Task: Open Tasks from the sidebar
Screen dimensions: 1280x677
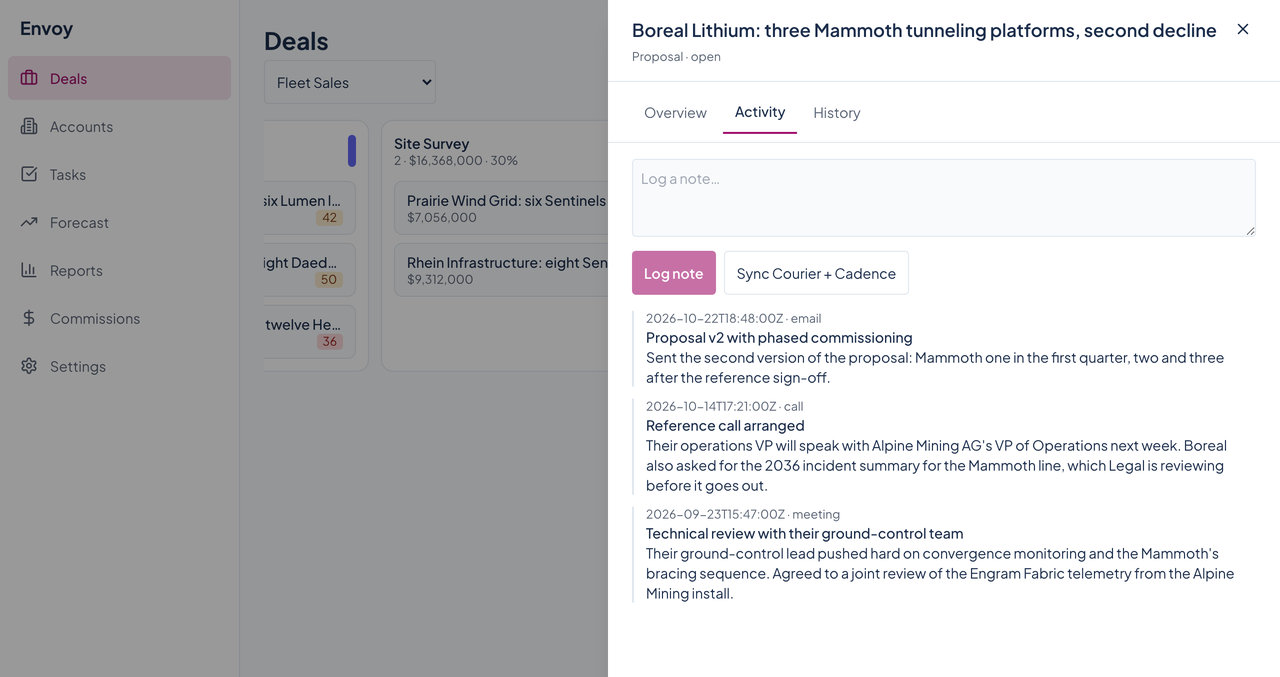Action: tap(119, 174)
